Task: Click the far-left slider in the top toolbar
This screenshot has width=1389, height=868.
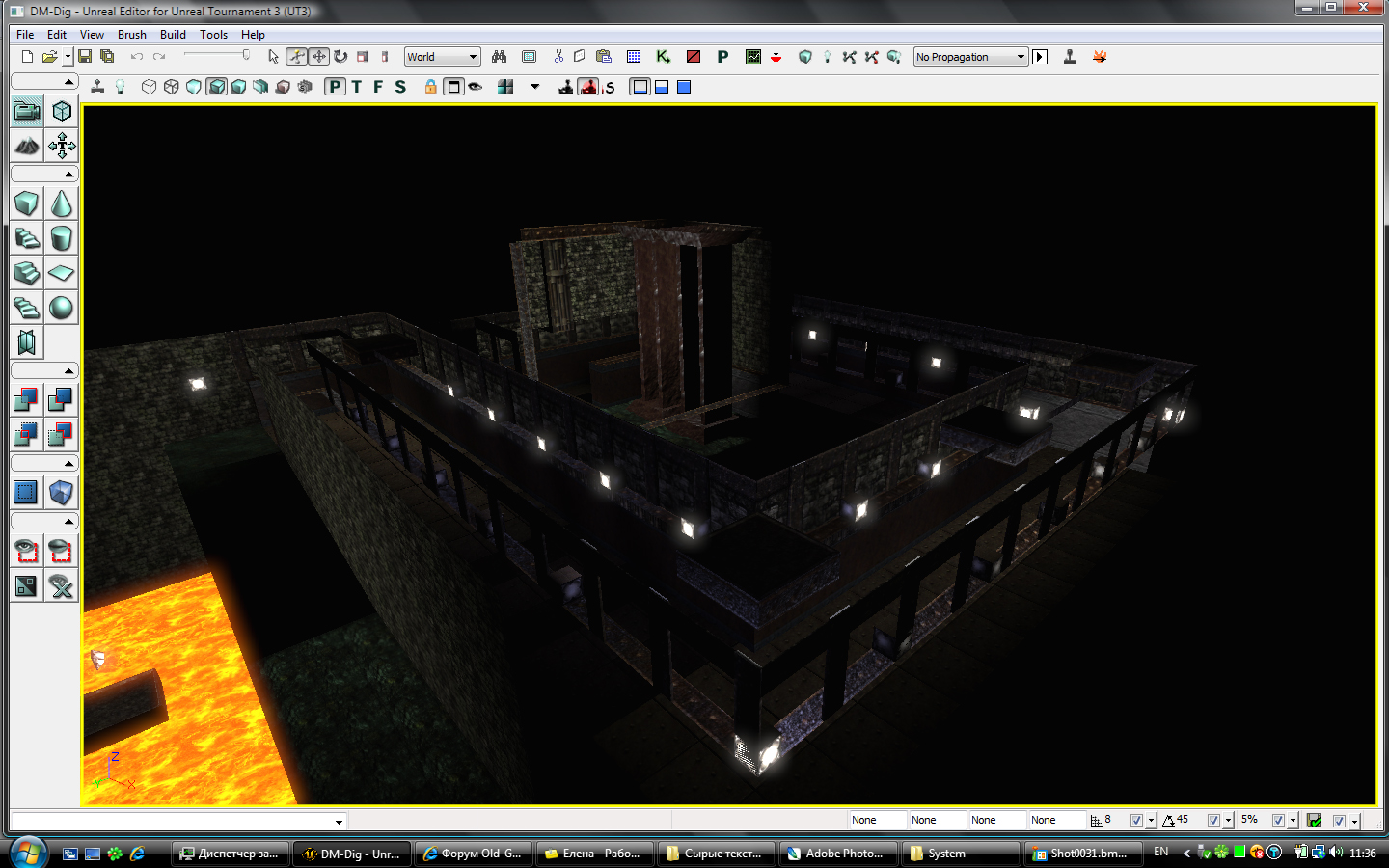Action: (x=217, y=56)
